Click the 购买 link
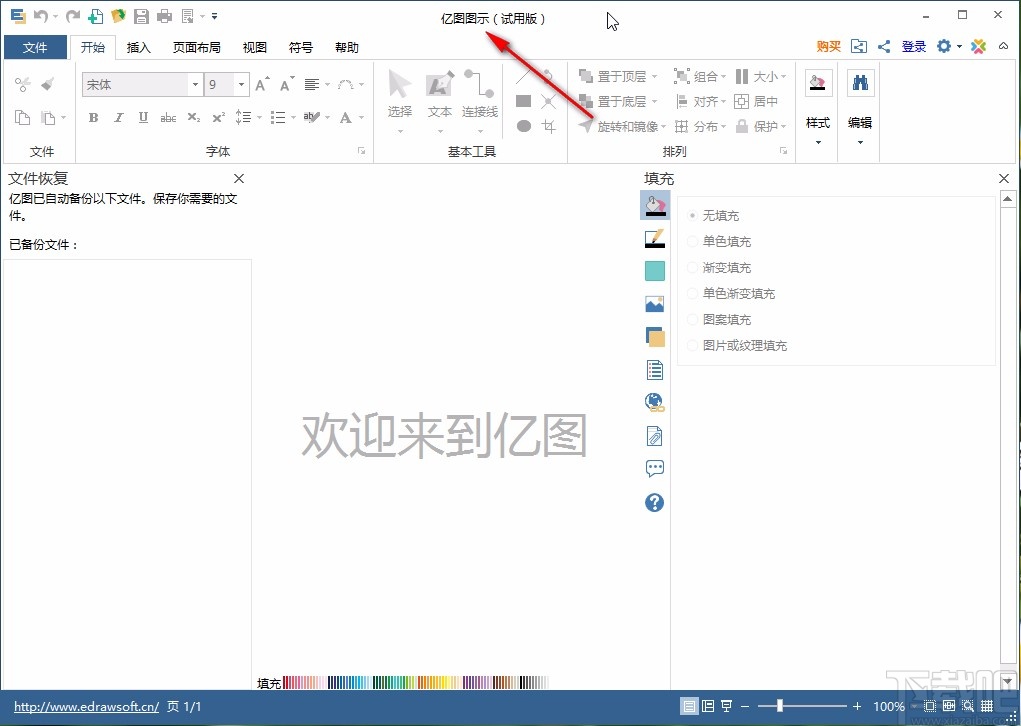This screenshot has height=726, width=1021. (x=828, y=46)
